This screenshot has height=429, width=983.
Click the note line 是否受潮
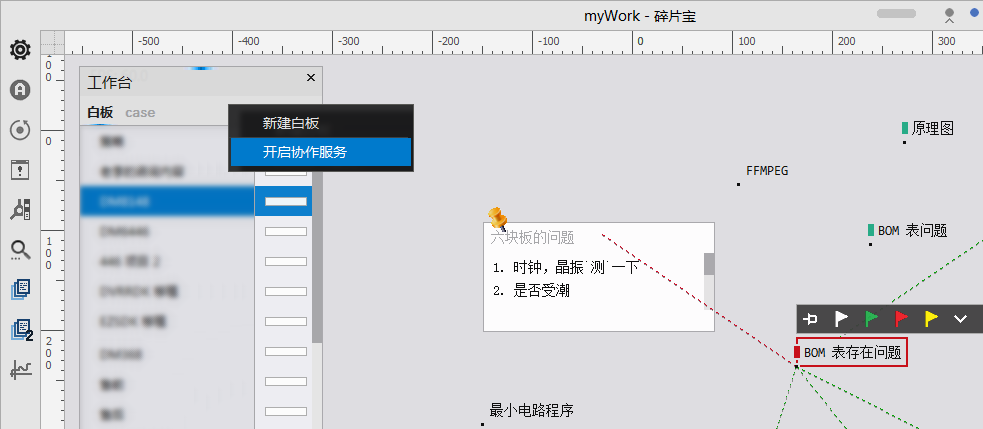(531, 290)
